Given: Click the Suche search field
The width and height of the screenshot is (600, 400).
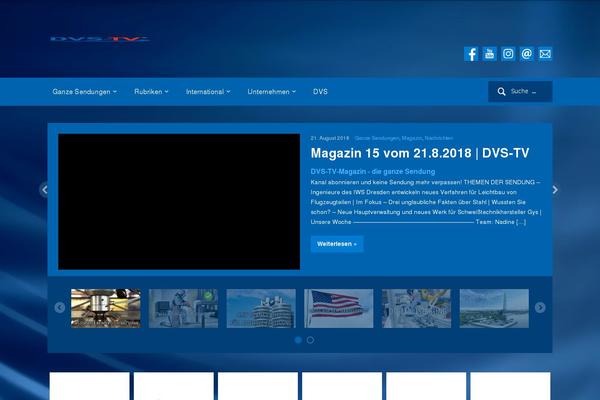Looking at the screenshot, I should pyautogui.click(x=520, y=91).
